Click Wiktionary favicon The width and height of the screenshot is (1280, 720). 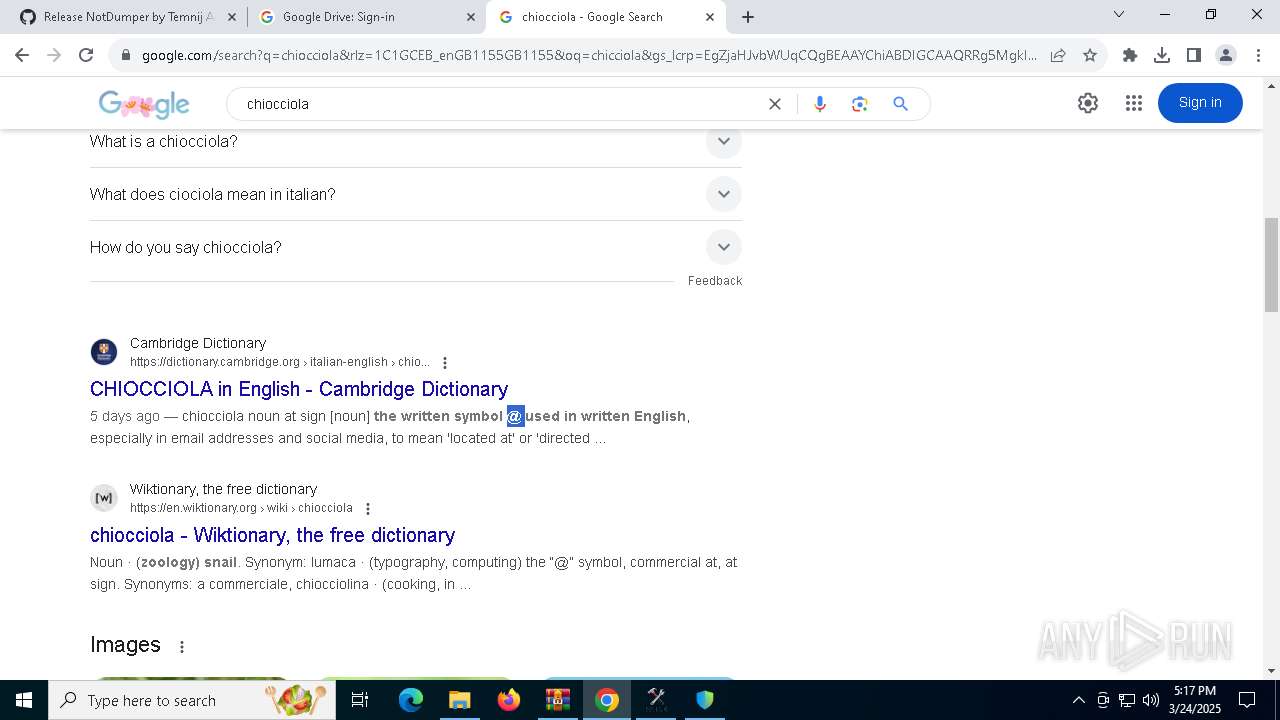coord(104,498)
